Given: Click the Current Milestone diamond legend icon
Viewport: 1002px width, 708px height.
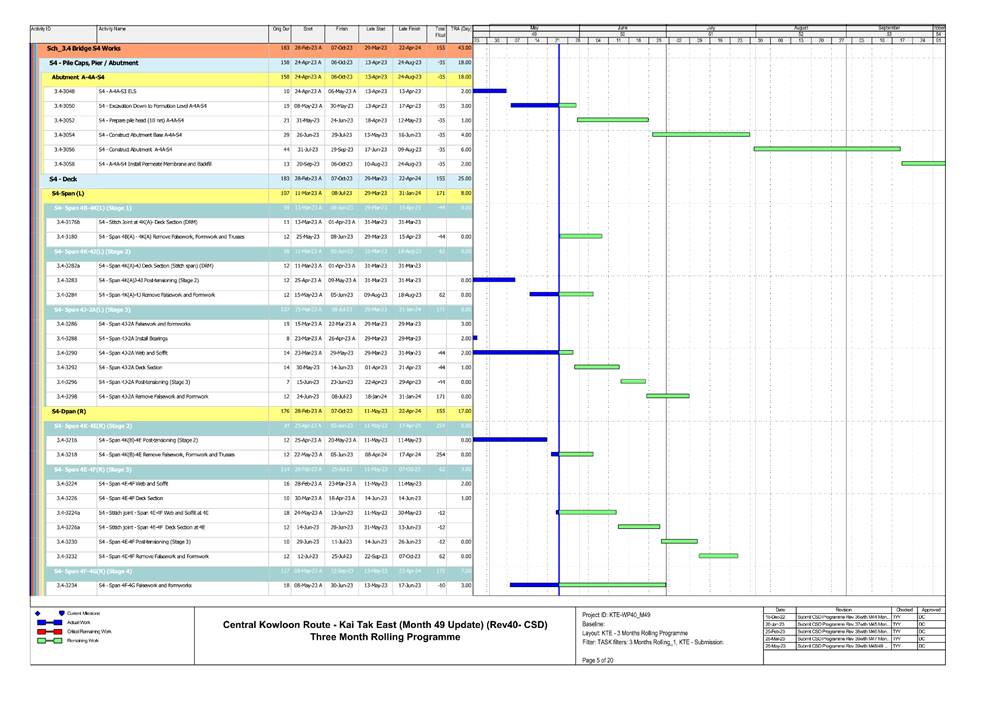Looking at the screenshot, I should point(37,612).
